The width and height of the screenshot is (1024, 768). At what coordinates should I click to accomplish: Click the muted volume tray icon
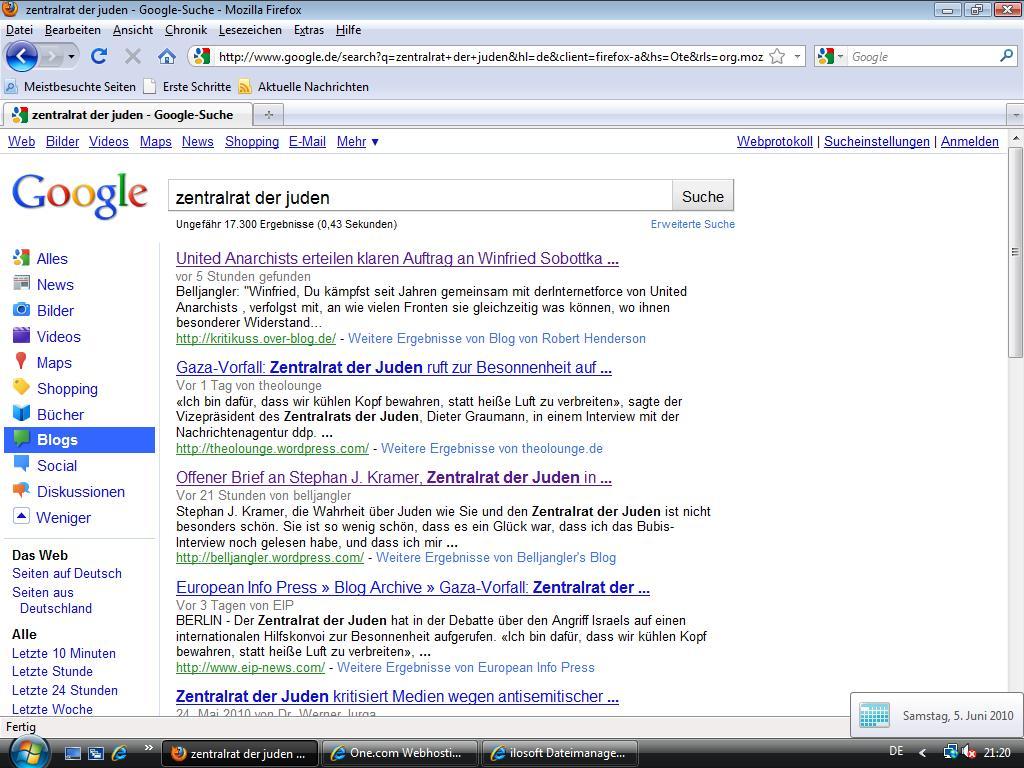point(969,752)
